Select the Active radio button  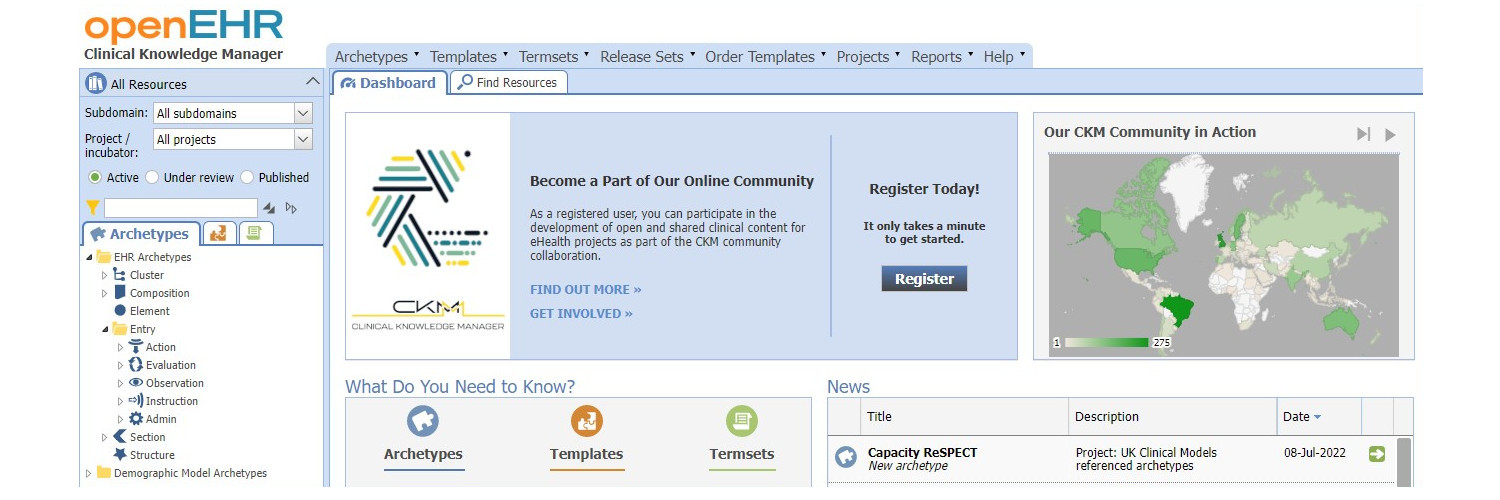tap(95, 177)
